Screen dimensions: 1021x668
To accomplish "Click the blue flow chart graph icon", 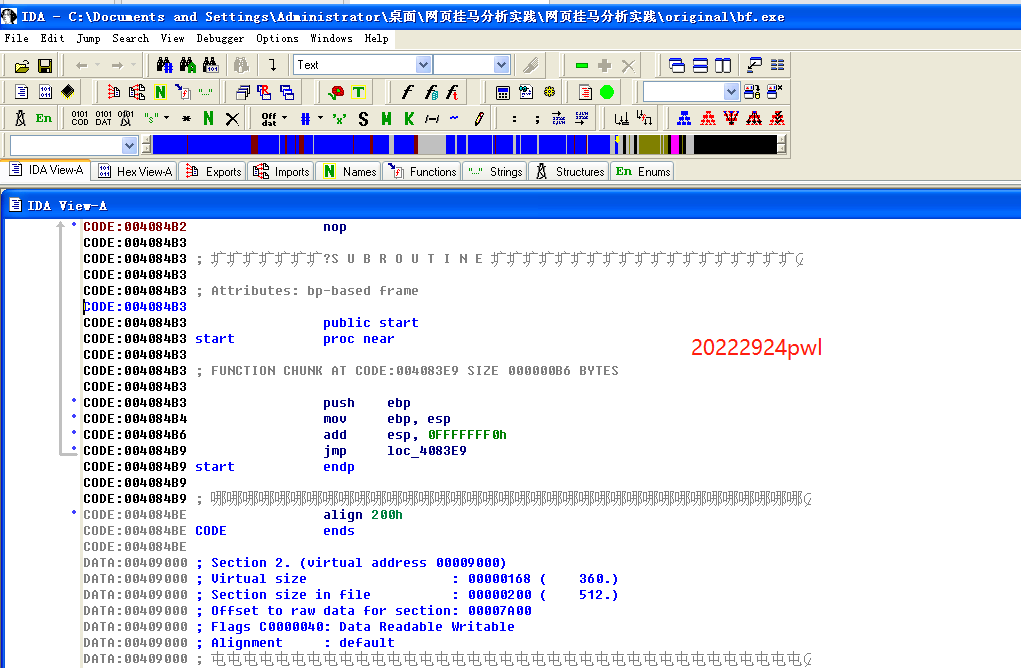I will [684, 118].
